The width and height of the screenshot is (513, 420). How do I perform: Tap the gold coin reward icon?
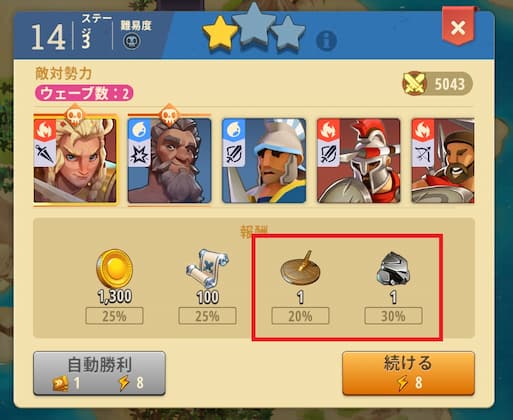pos(114,269)
